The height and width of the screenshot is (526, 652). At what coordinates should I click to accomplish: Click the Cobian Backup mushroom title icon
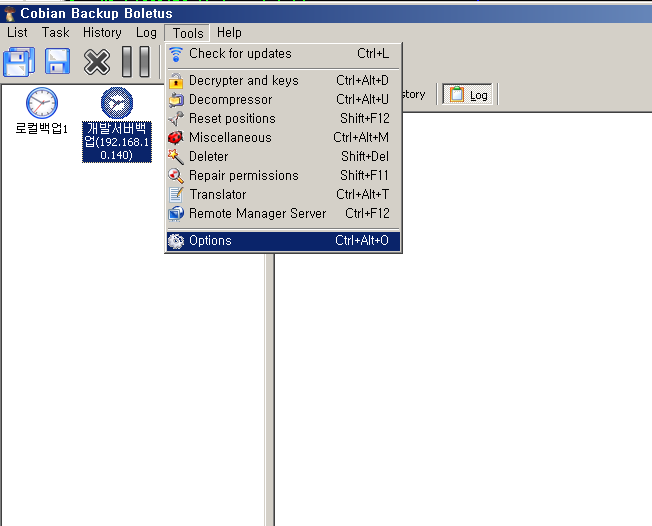point(9,14)
